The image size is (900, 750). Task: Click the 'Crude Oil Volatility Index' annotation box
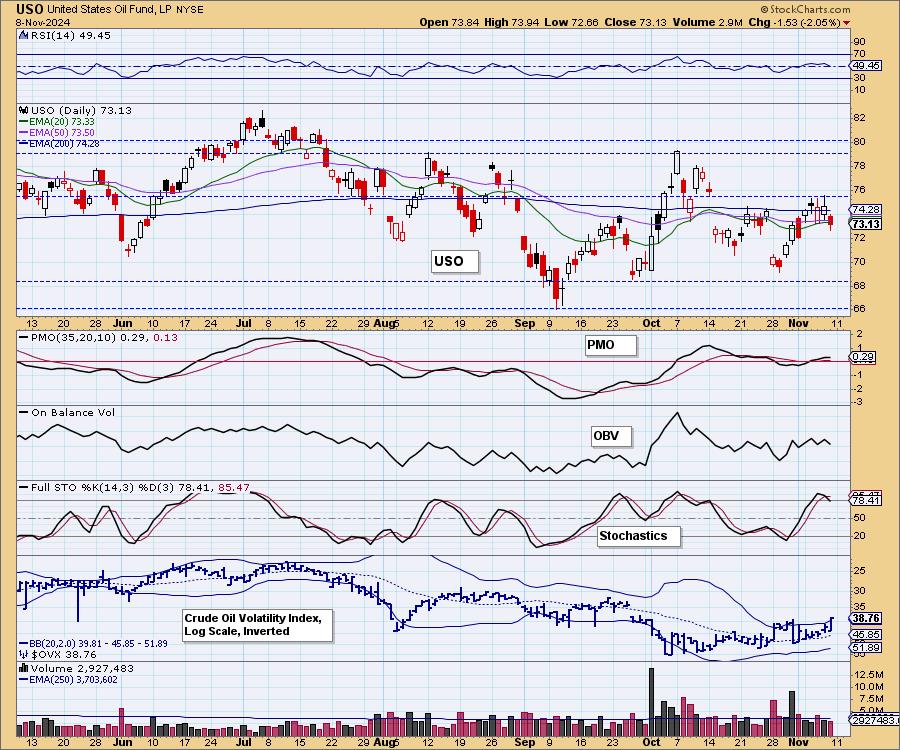tap(258, 625)
